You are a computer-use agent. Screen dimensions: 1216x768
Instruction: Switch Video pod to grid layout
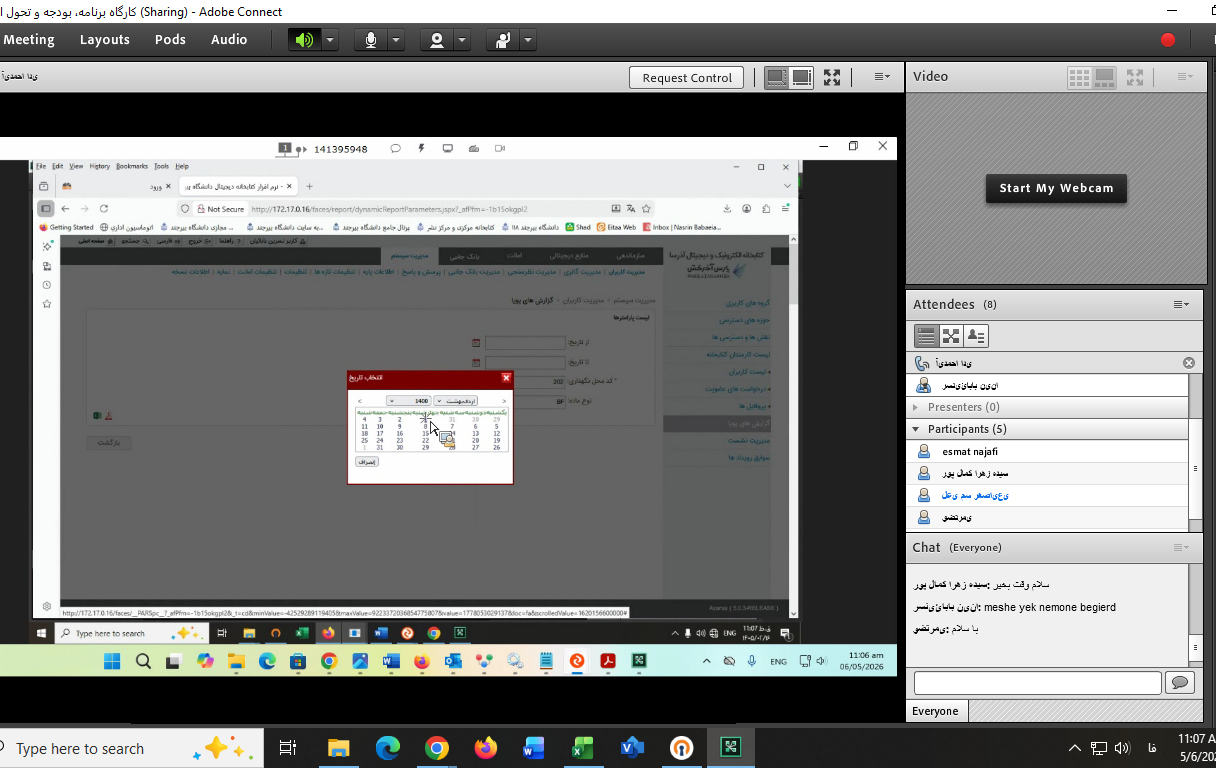coord(1079,77)
